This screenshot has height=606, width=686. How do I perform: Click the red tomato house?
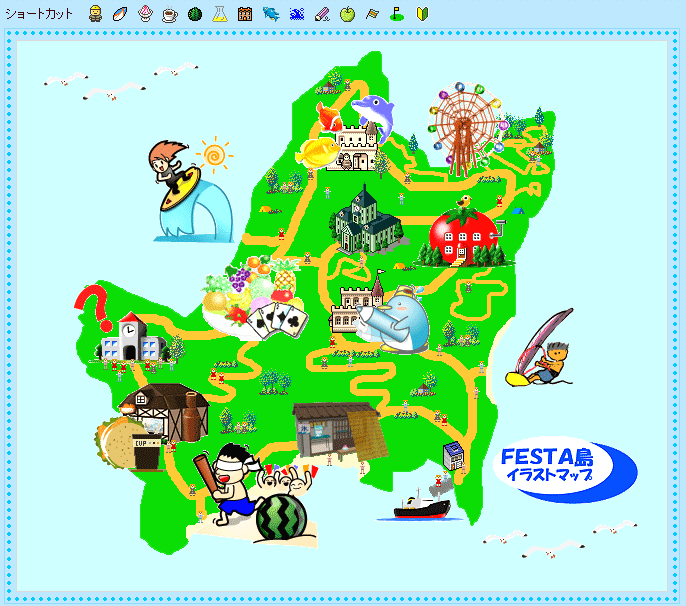(x=463, y=232)
